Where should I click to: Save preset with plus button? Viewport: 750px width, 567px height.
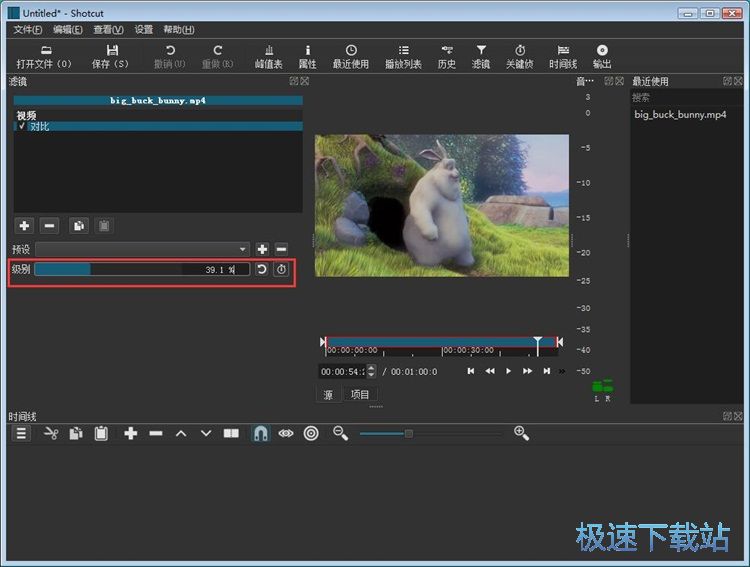point(262,249)
